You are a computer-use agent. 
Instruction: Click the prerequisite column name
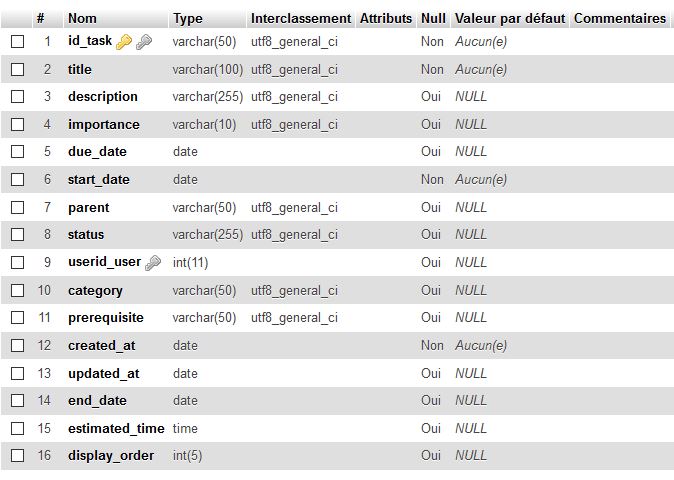(106, 318)
